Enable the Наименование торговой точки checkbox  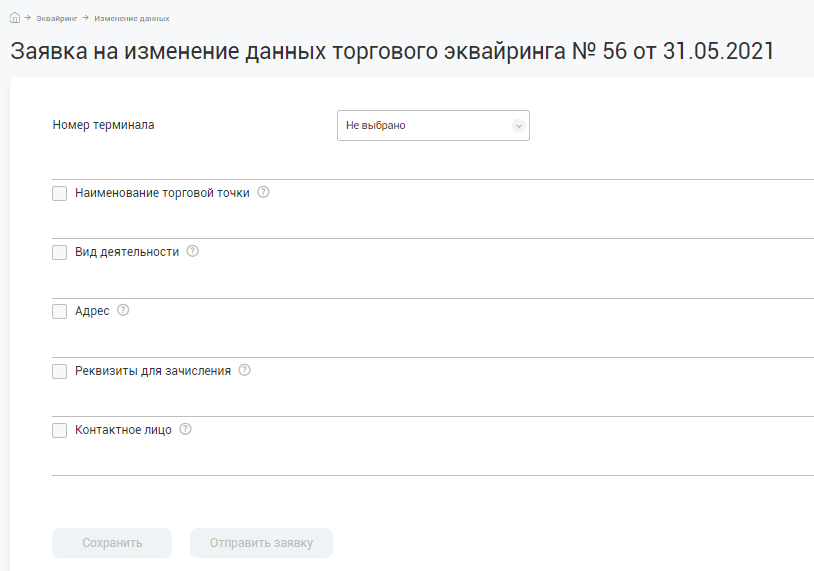[59, 193]
